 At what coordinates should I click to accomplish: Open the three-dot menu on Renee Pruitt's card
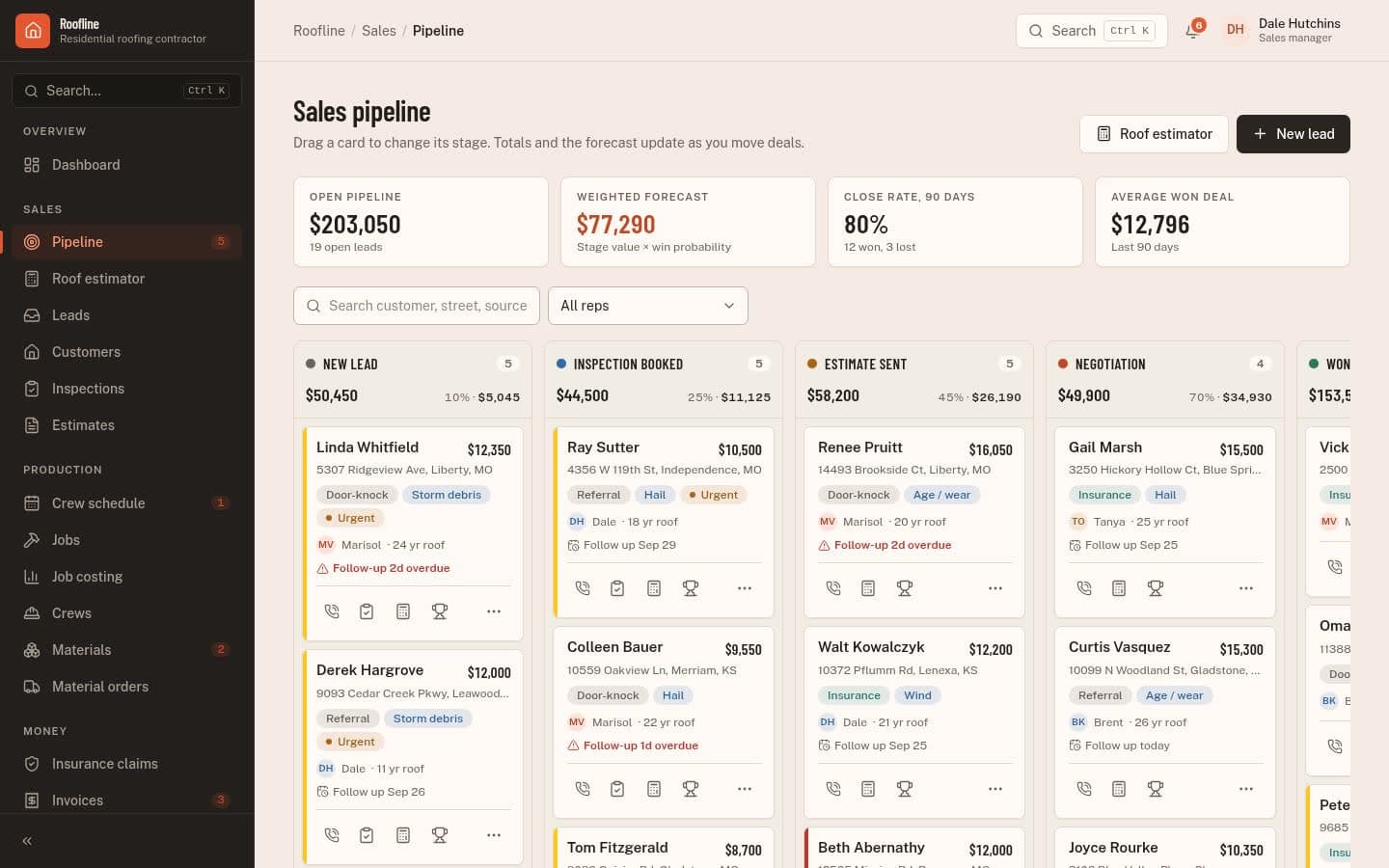995,588
